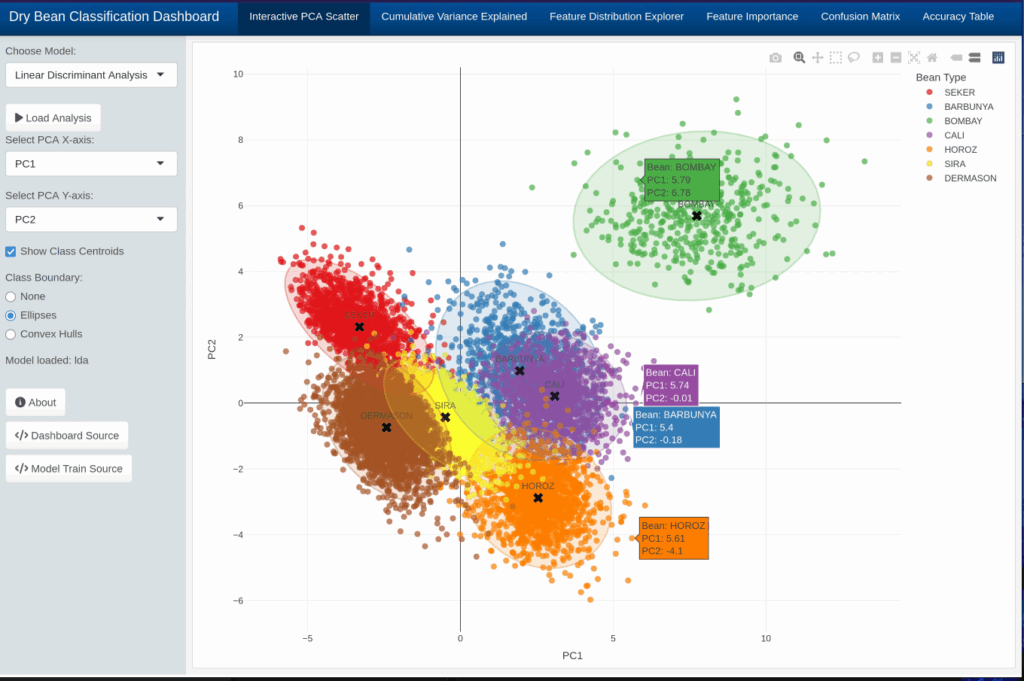Open the Confusion Matrix tab
1024x681 pixels.
click(x=860, y=17)
